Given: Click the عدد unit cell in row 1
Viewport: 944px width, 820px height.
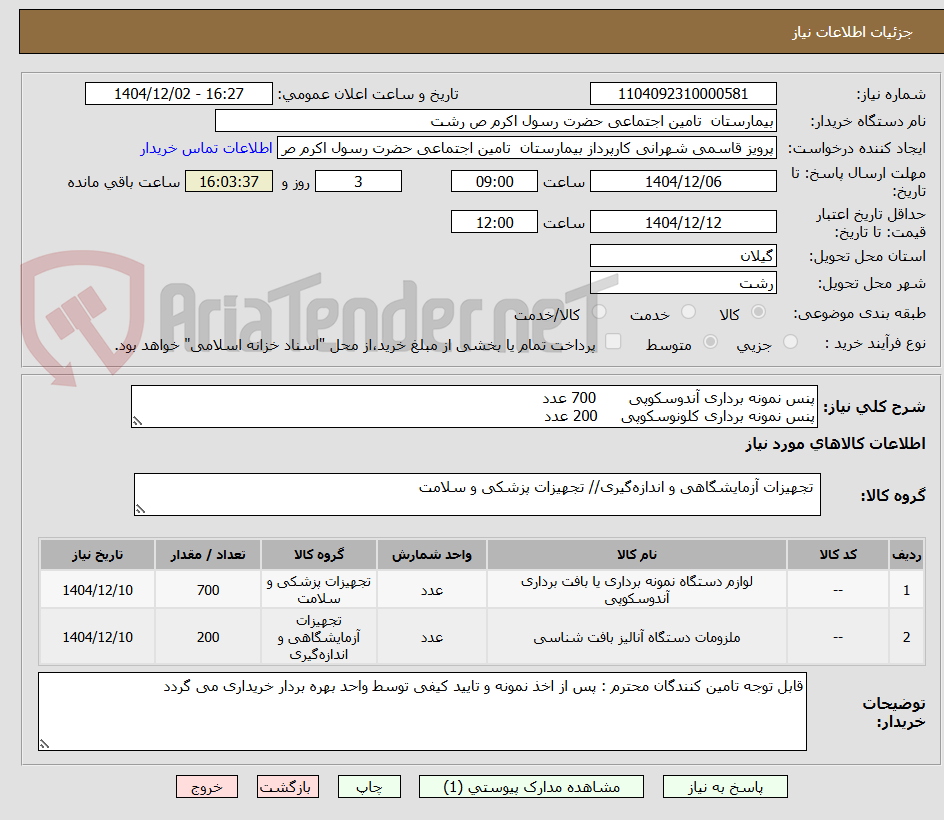Looking at the screenshot, I should coord(432,590).
